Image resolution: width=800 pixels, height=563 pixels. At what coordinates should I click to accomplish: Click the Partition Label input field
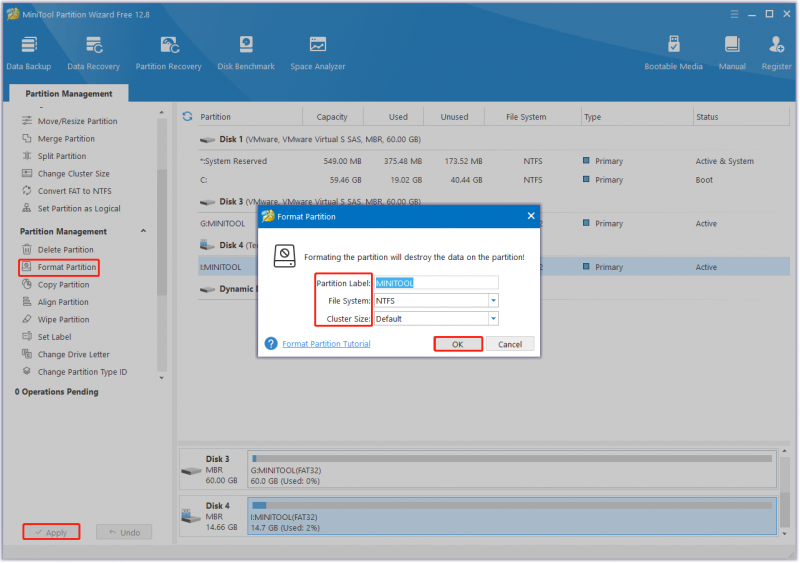[x=436, y=283]
